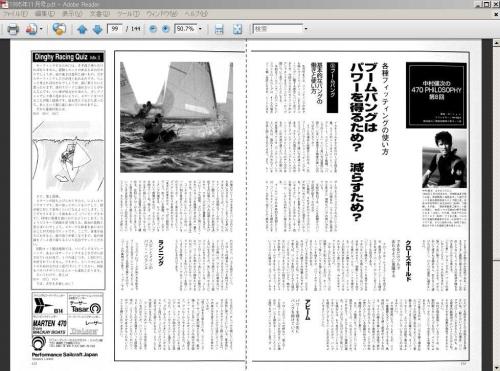The image size is (500, 371).
Task: Go to next page with the down arrow
Action: coord(97,29)
